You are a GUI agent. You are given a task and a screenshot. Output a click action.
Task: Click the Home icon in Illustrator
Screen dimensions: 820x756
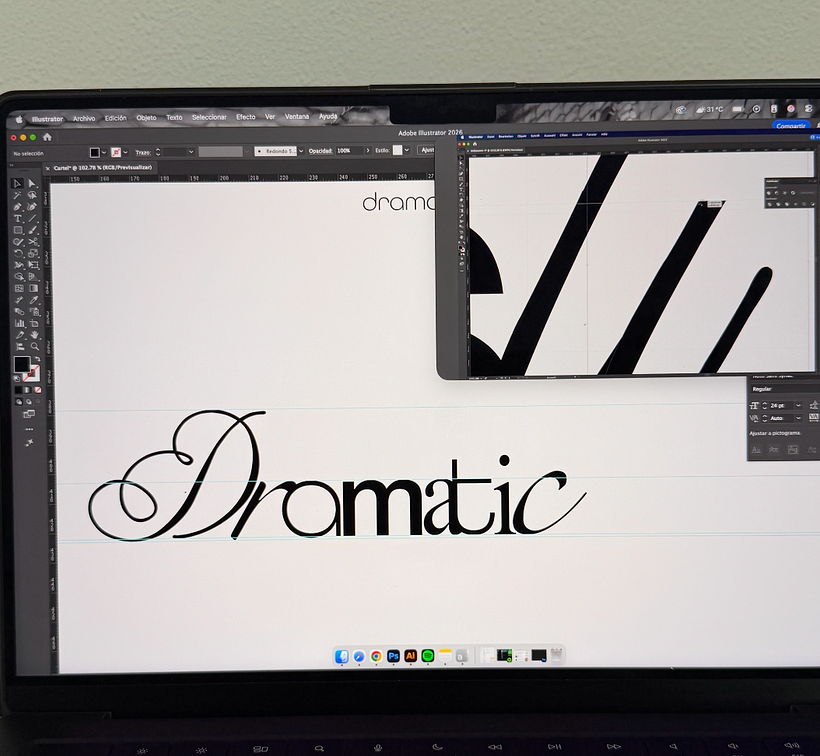pos(47,137)
